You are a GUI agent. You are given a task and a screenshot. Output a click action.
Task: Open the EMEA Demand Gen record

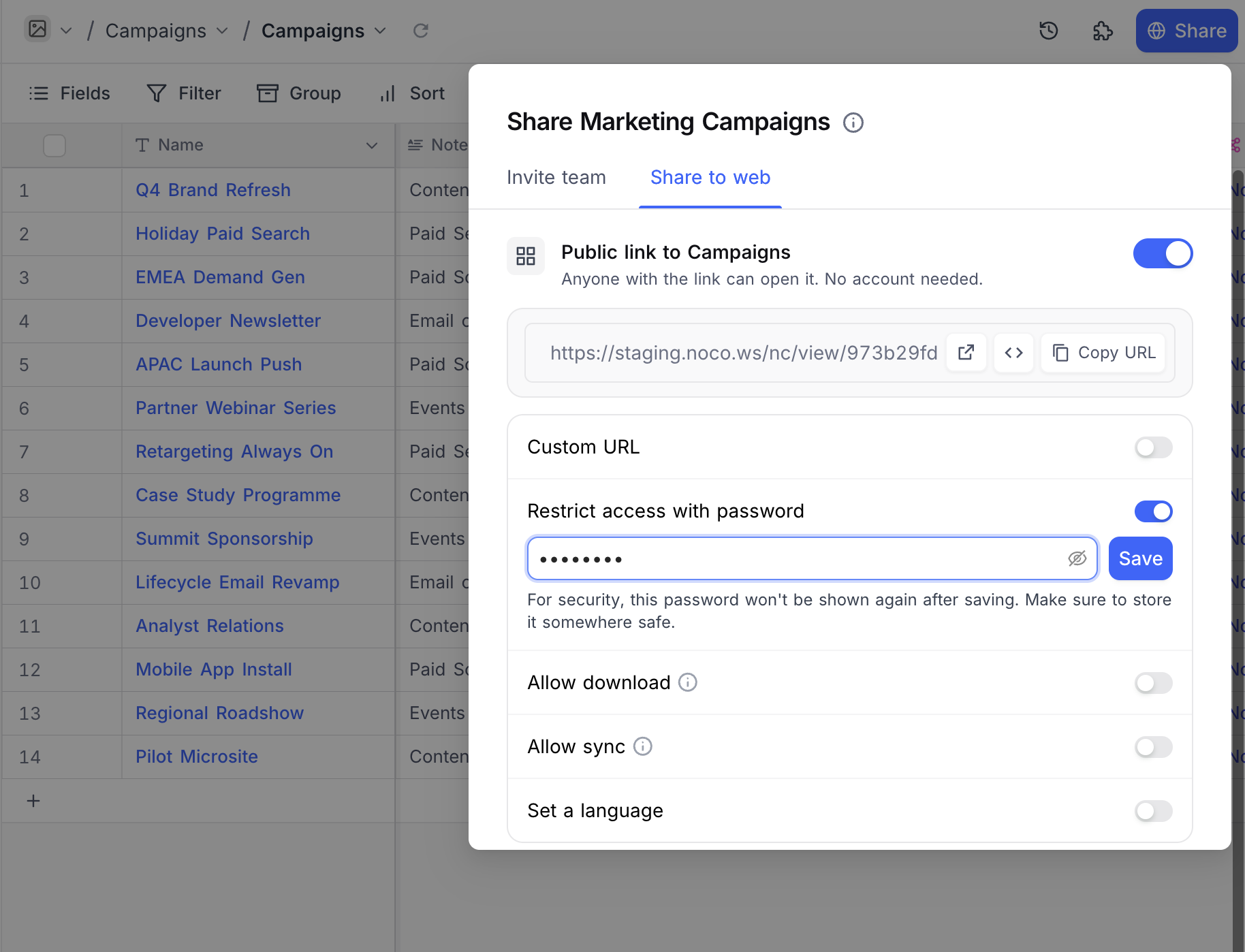pos(220,277)
